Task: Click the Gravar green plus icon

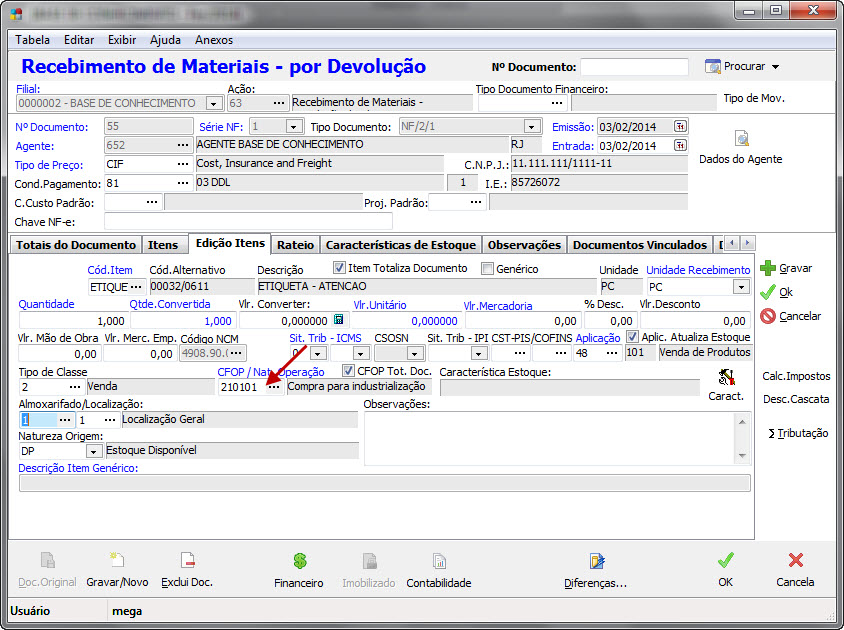Action: (x=768, y=268)
